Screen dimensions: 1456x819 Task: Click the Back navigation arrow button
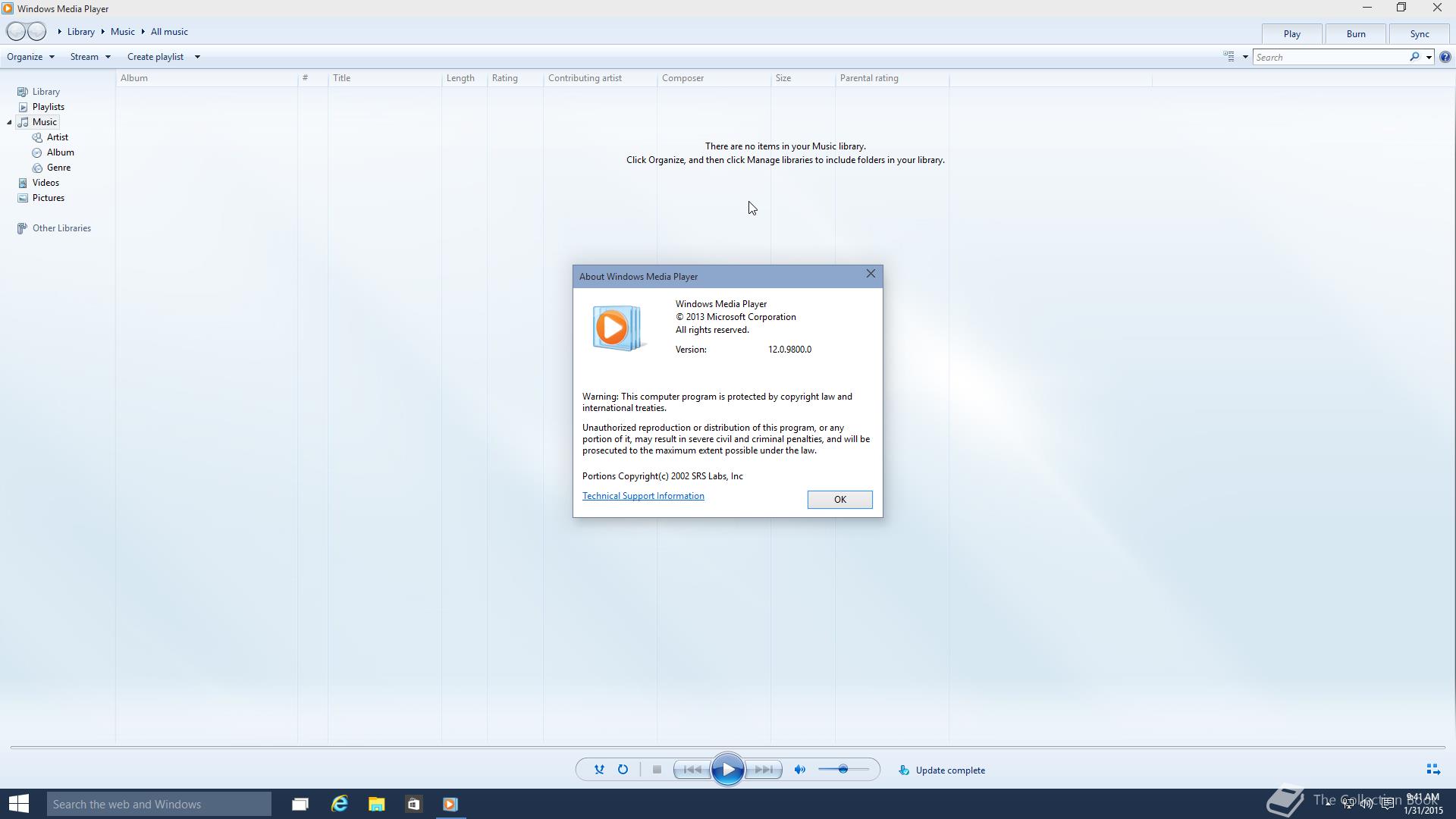[x=16, y=32]
